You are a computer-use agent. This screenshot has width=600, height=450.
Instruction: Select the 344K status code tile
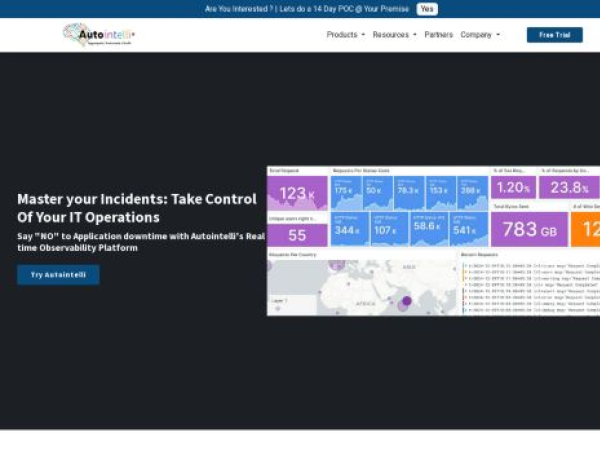tap(349, 229)
